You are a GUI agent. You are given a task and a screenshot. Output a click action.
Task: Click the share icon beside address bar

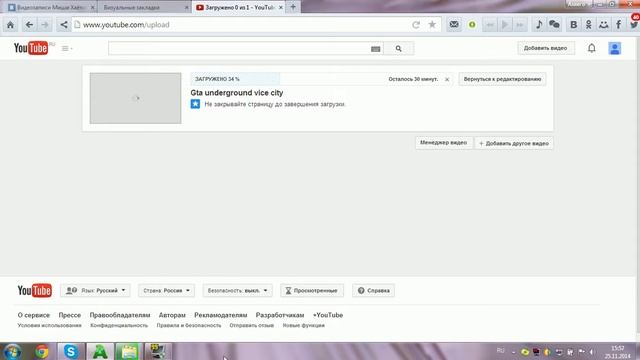click(x=64, y=25)
